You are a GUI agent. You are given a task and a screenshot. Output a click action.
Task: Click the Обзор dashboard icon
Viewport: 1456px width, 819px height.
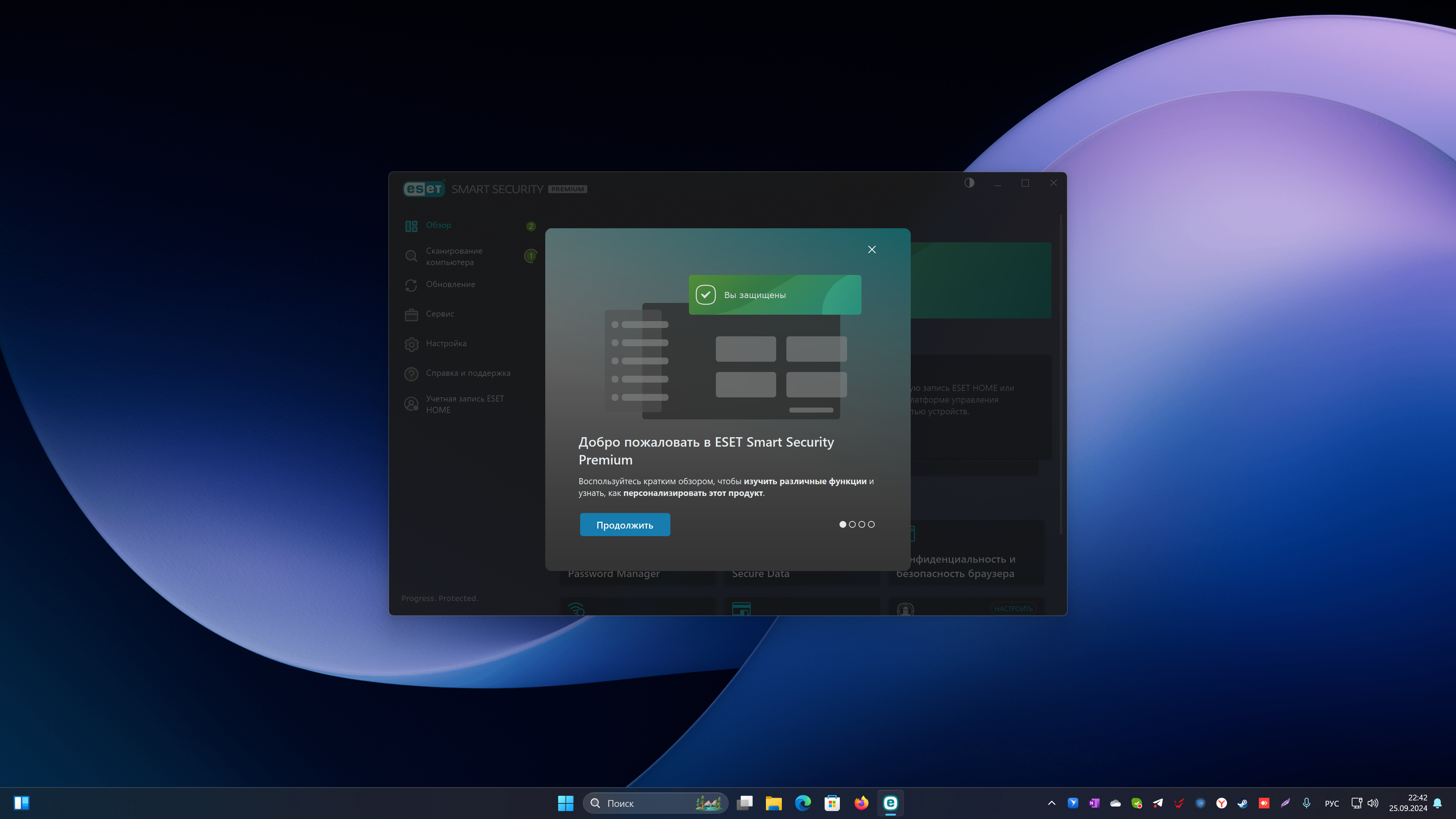tap(411, 226)
